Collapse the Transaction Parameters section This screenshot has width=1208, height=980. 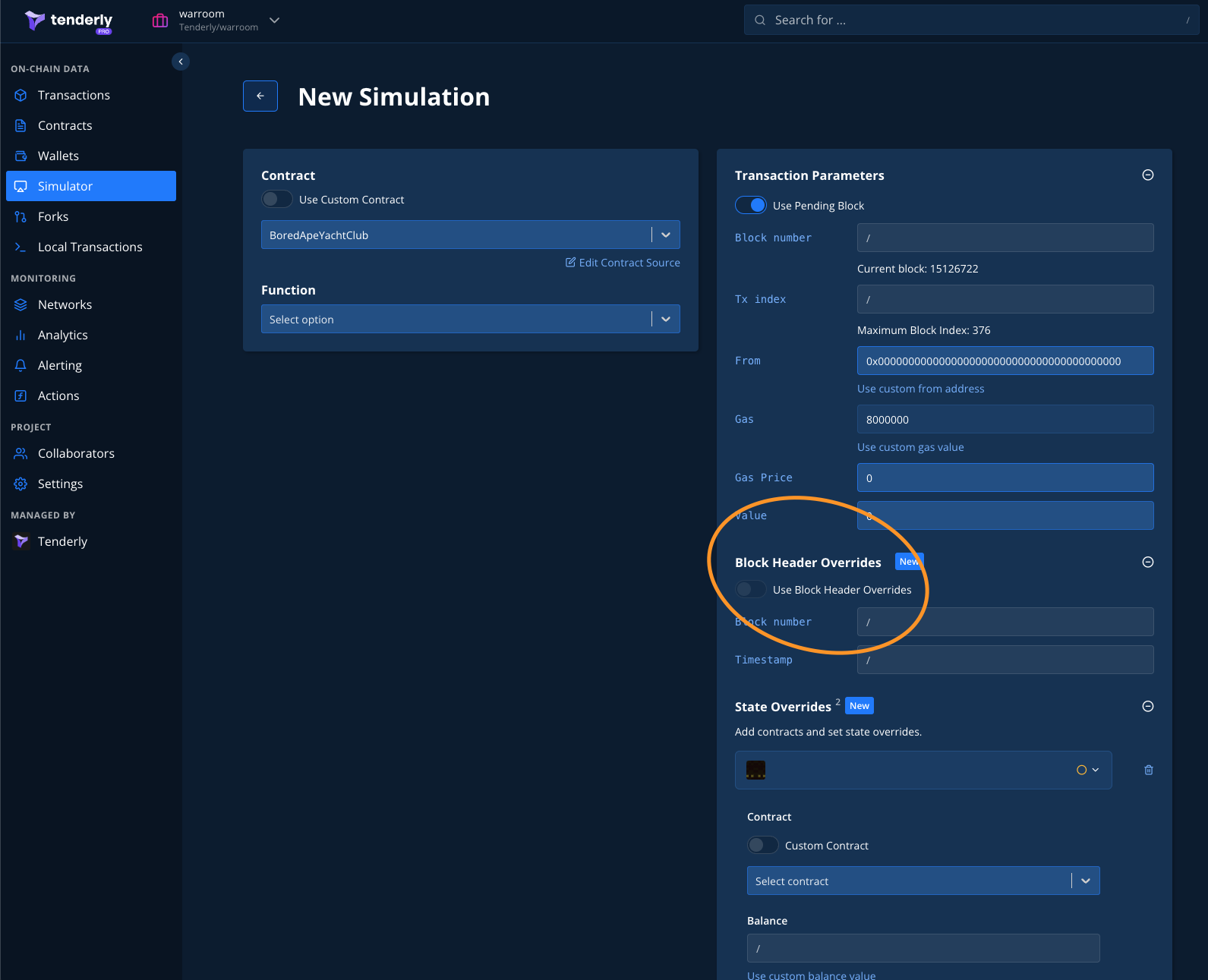[1148, 175]
